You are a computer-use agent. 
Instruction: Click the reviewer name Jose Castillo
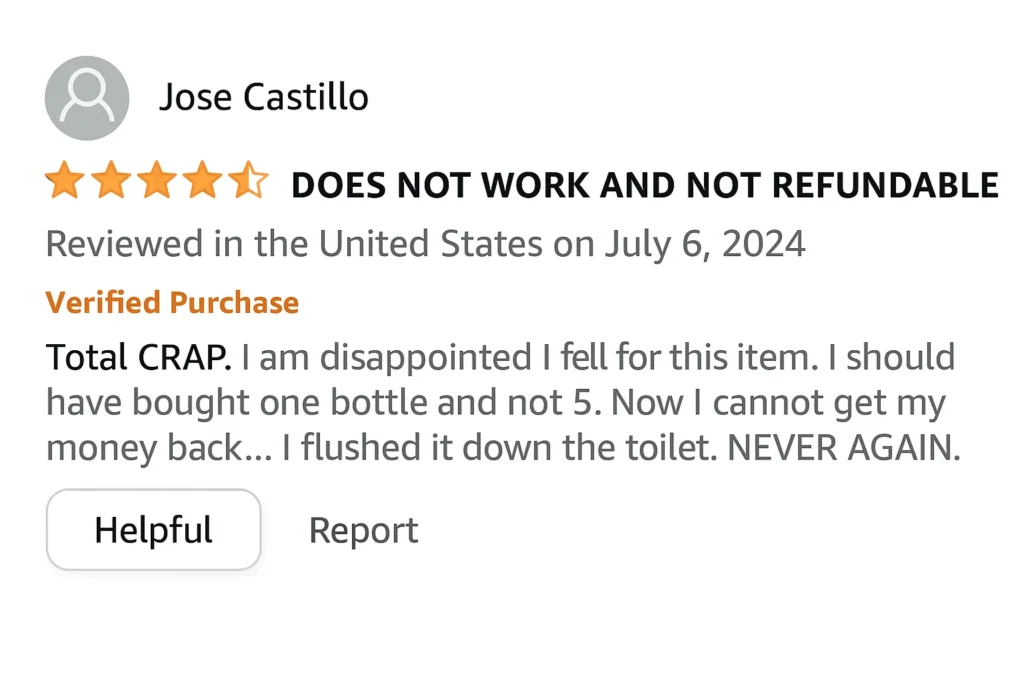click(x=264, y=97)
